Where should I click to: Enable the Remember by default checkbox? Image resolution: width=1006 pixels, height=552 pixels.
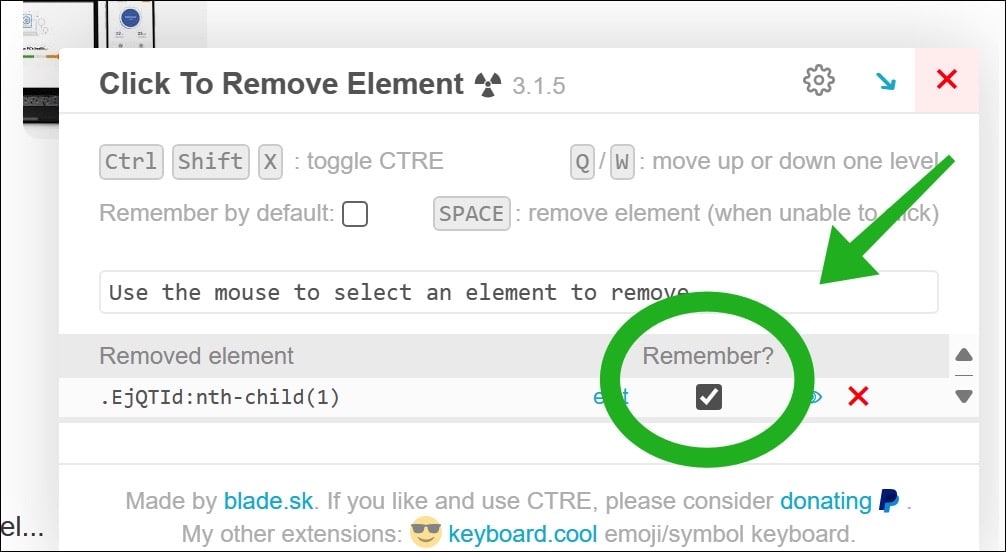[355, 214]
